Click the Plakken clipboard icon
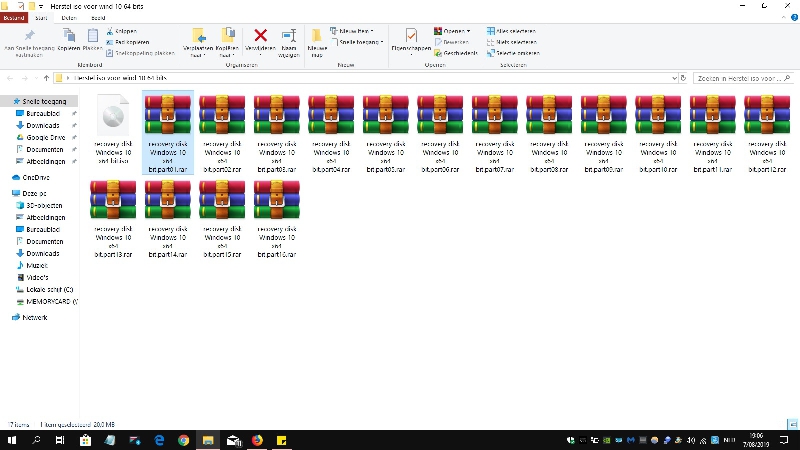Viewport: 800px width, 450px height. click(x=92, y=38)
